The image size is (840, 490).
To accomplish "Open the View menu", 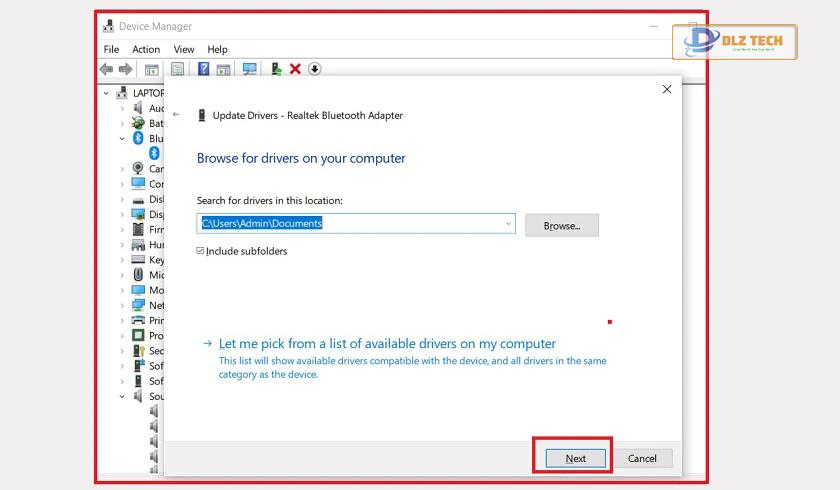I will point(184,49).
